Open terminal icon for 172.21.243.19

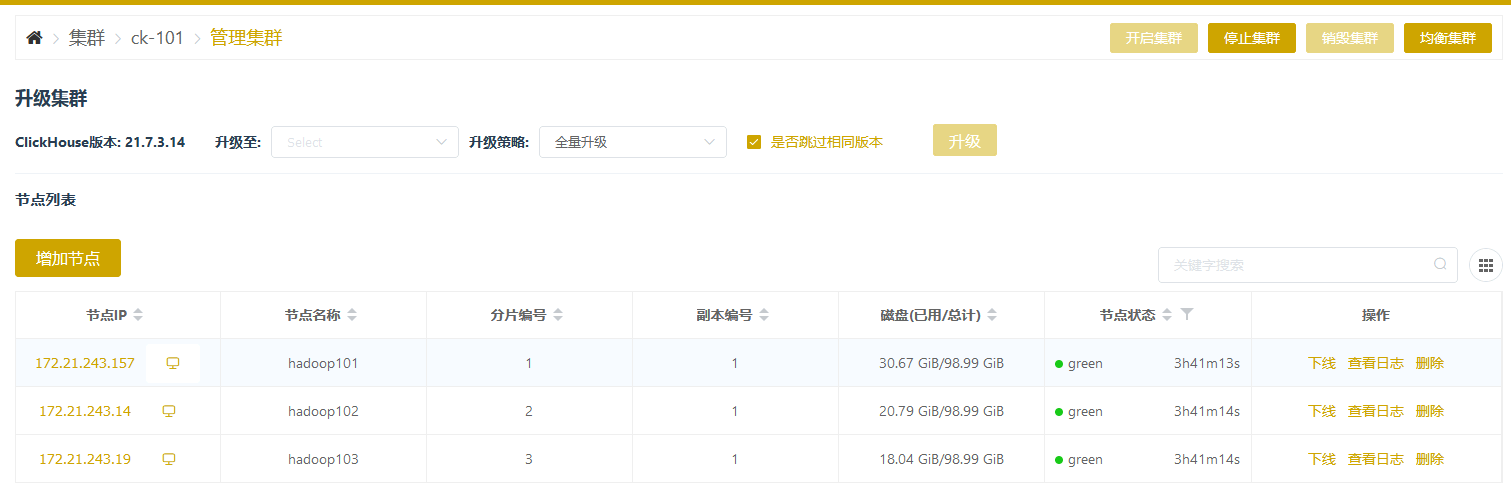pos(169,459)
